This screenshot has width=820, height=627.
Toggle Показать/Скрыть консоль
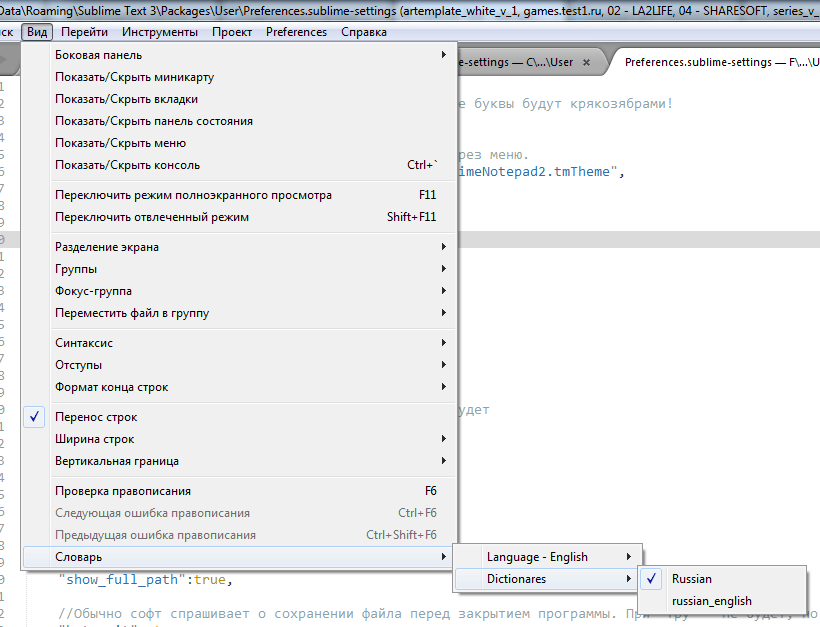coord(127,165)
